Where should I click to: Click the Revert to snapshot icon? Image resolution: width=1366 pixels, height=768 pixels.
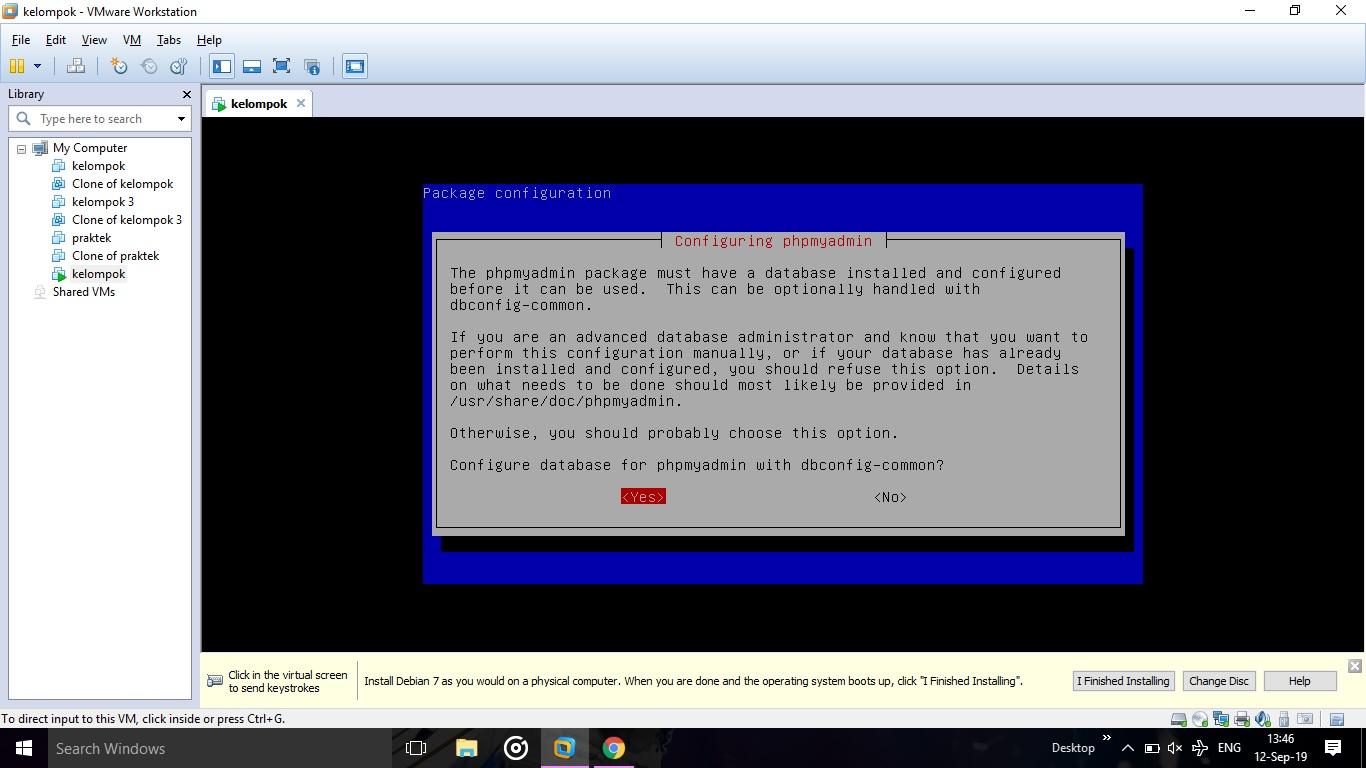149,66
